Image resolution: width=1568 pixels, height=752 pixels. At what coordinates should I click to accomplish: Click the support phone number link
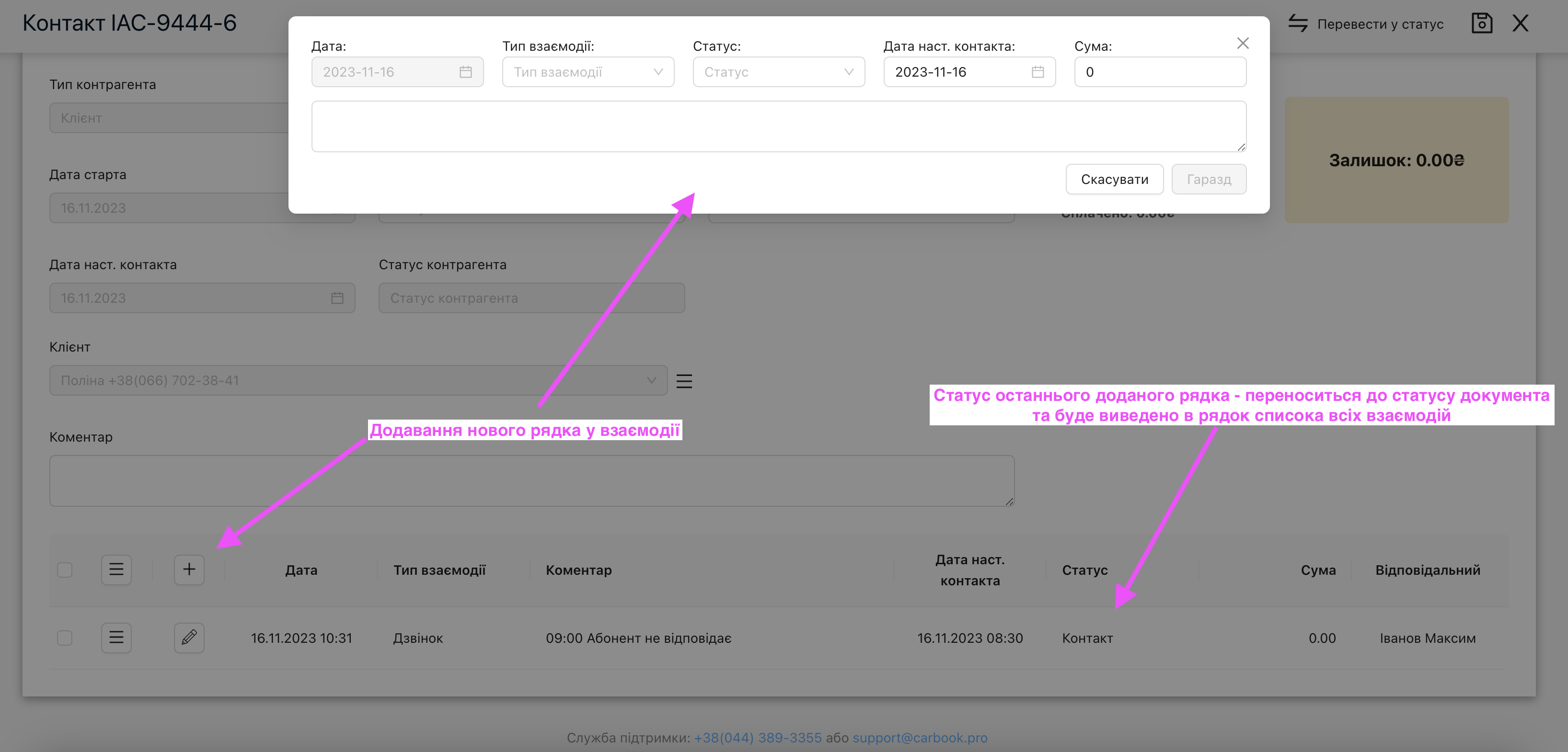click(x=757, y=738)
